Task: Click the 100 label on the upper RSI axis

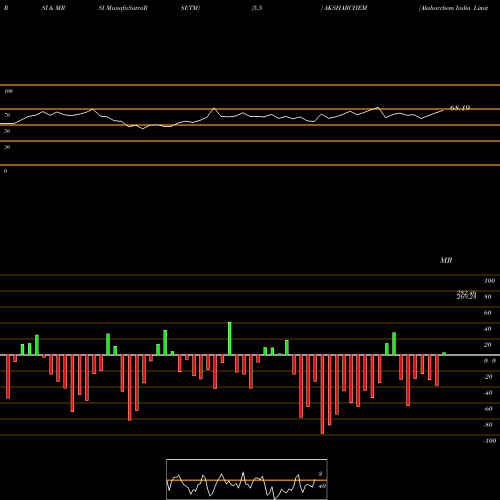Action: coord(9,91)
